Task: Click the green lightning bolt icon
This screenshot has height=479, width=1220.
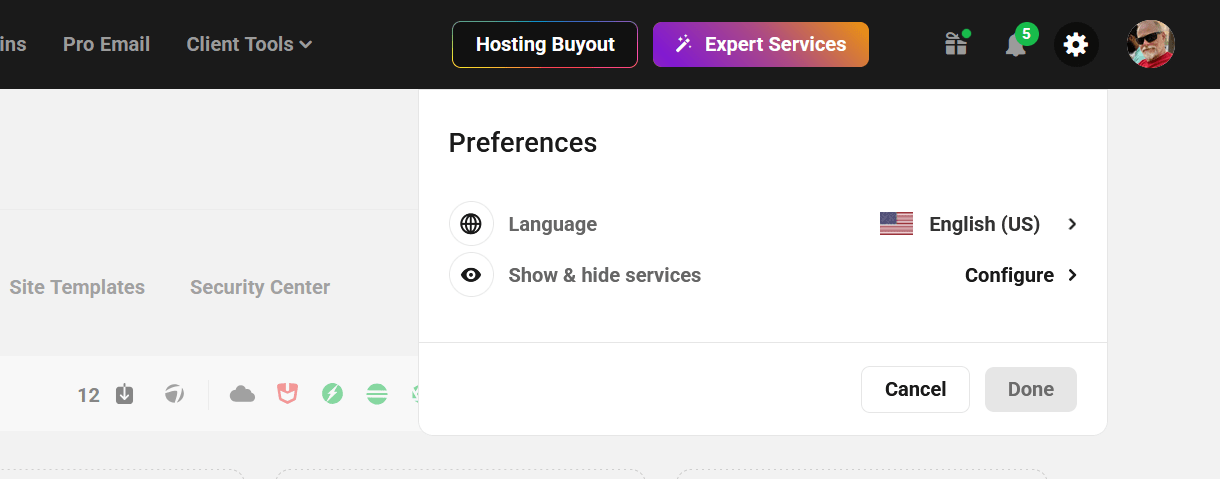Action: [x=332, y=394]
